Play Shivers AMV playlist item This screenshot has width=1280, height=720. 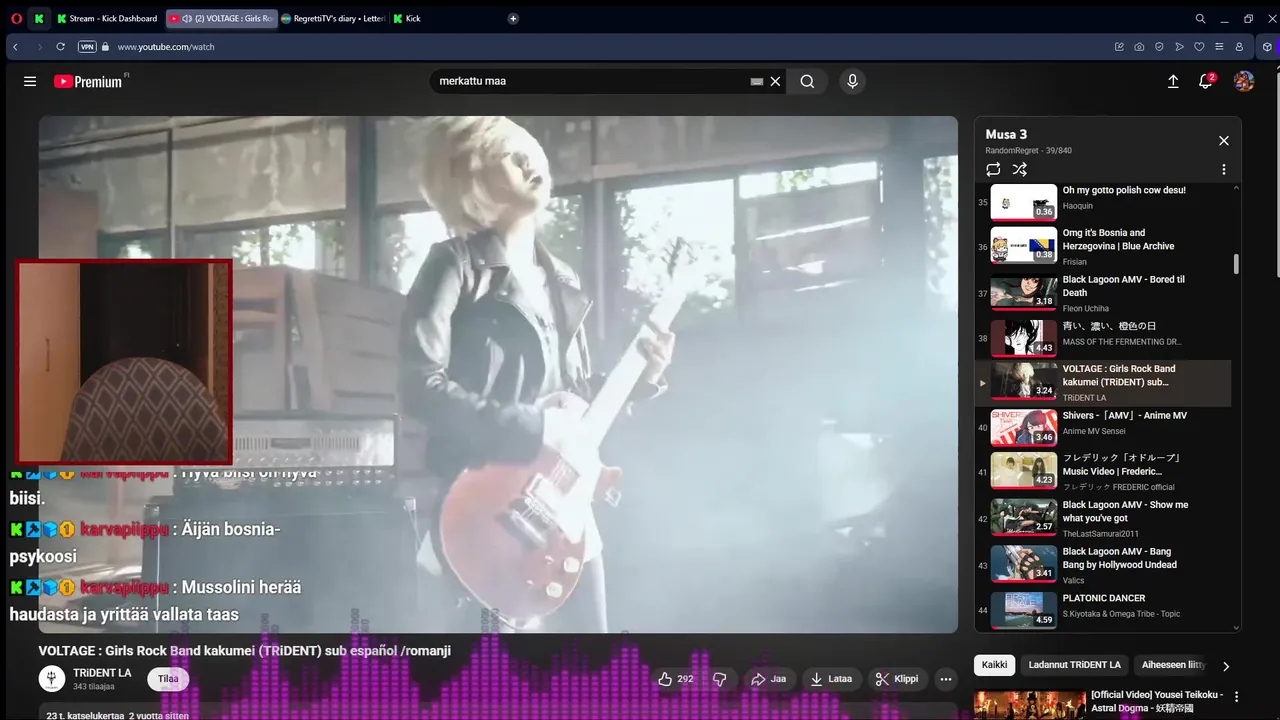[x=1103, y=427]
